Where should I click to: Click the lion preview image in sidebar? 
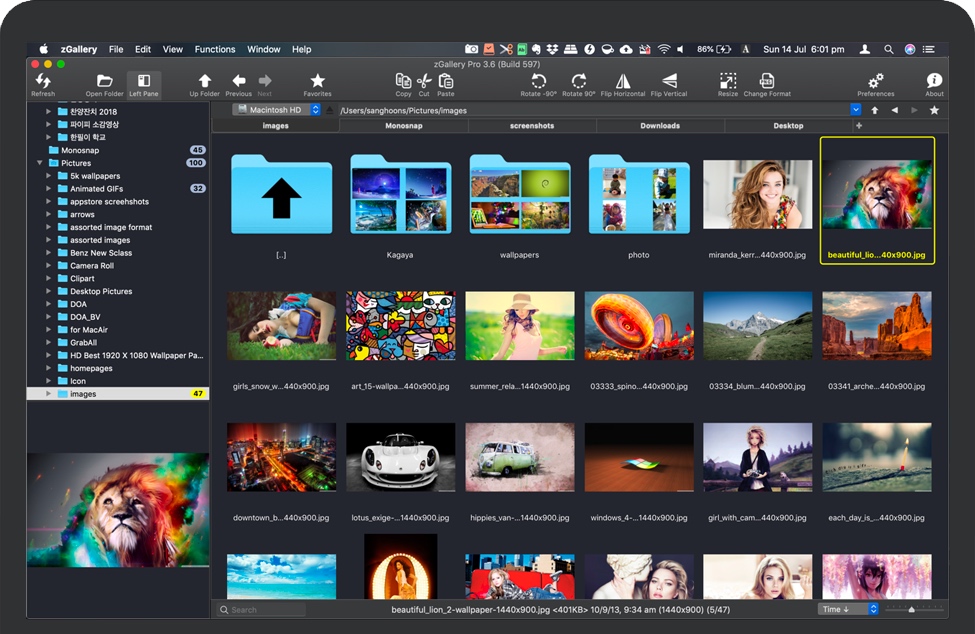click(118, 510)
